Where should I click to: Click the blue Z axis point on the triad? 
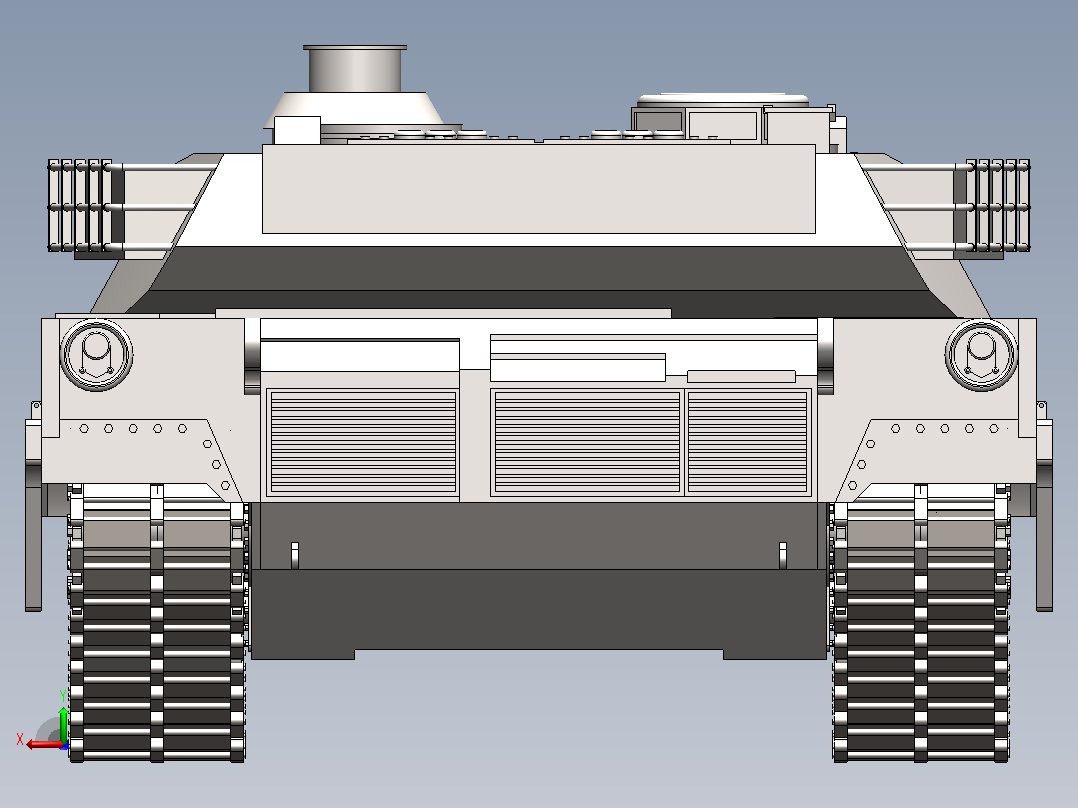(x=65, y=745)
